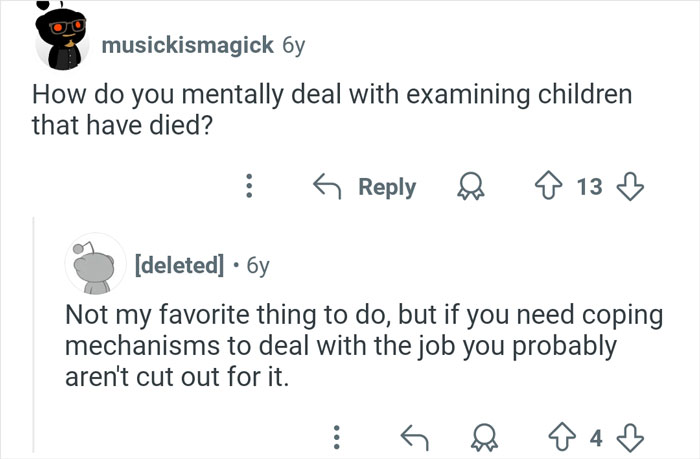700x459 pixels.
Task: Click the [deleted] username label
Action: pyautogui.click(x=178, y=266)
